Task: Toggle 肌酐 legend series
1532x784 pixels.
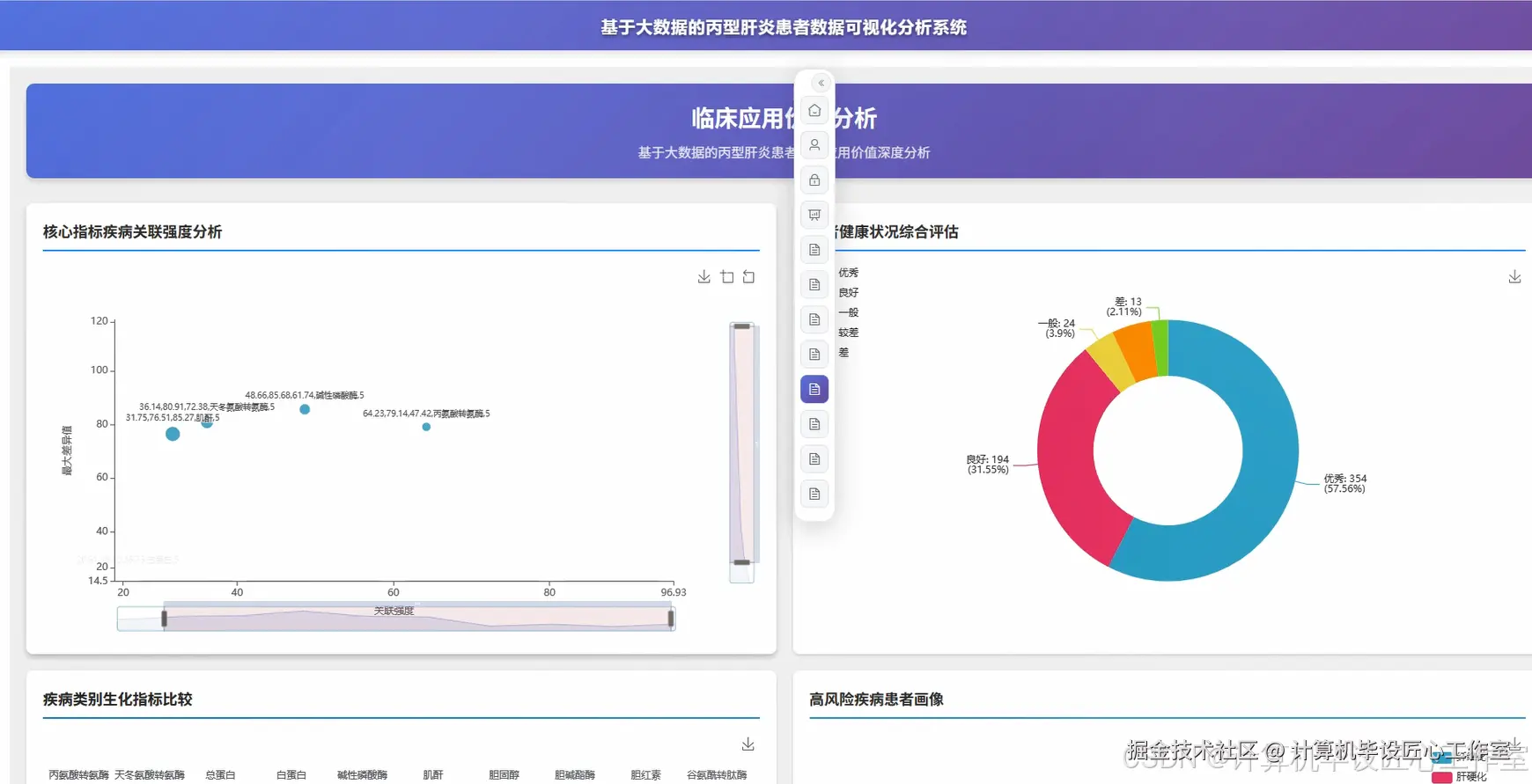Action: (x=433, y=775)
